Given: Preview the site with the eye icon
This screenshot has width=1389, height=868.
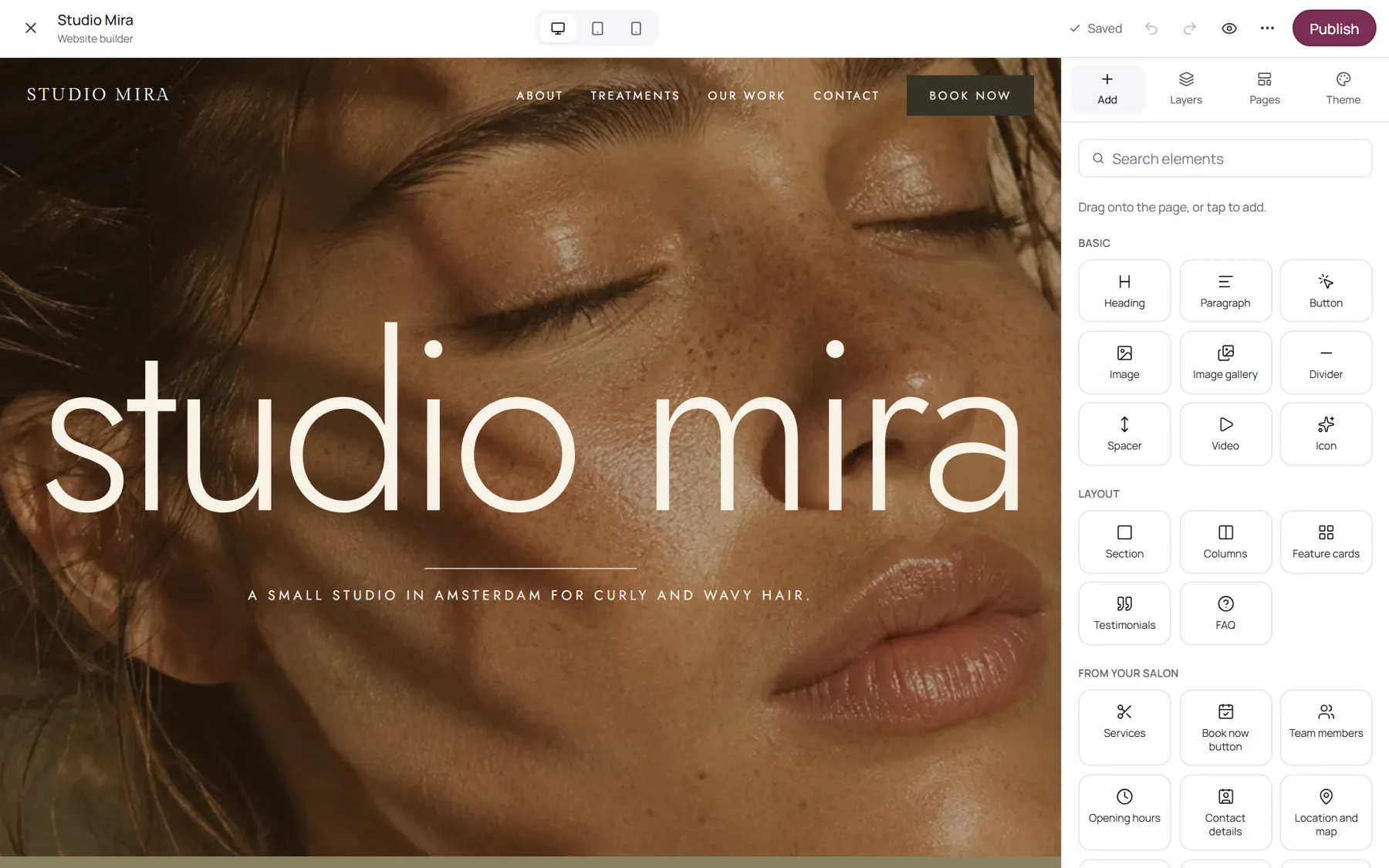Looking at the screenshot, I should 1228,29.
